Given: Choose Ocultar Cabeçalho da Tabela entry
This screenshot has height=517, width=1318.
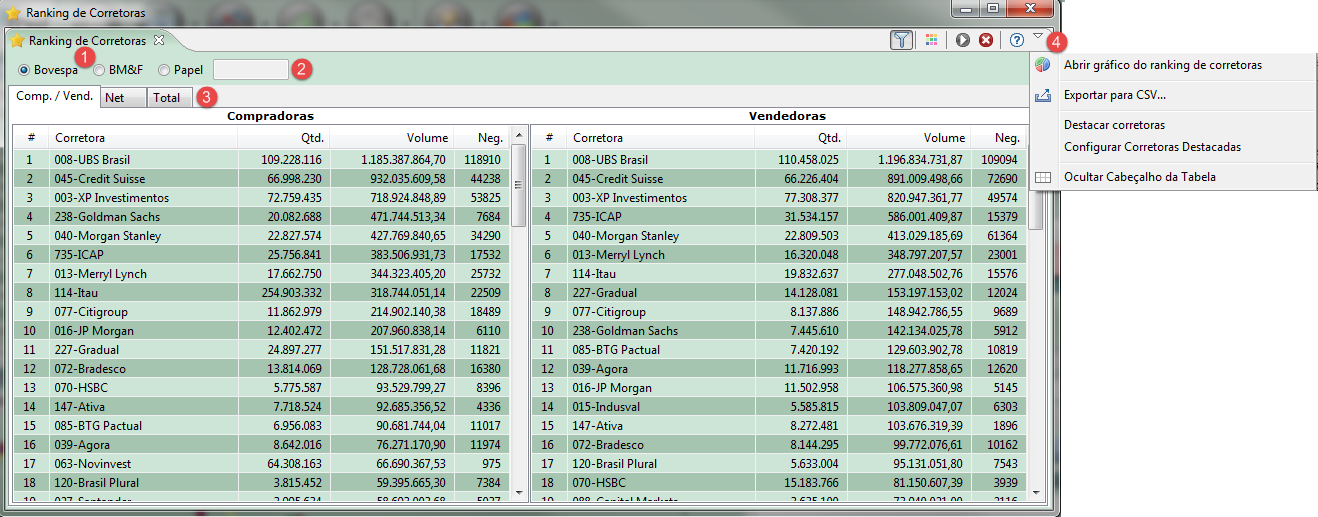Looking at the screenshot, I should [1140, 177].
